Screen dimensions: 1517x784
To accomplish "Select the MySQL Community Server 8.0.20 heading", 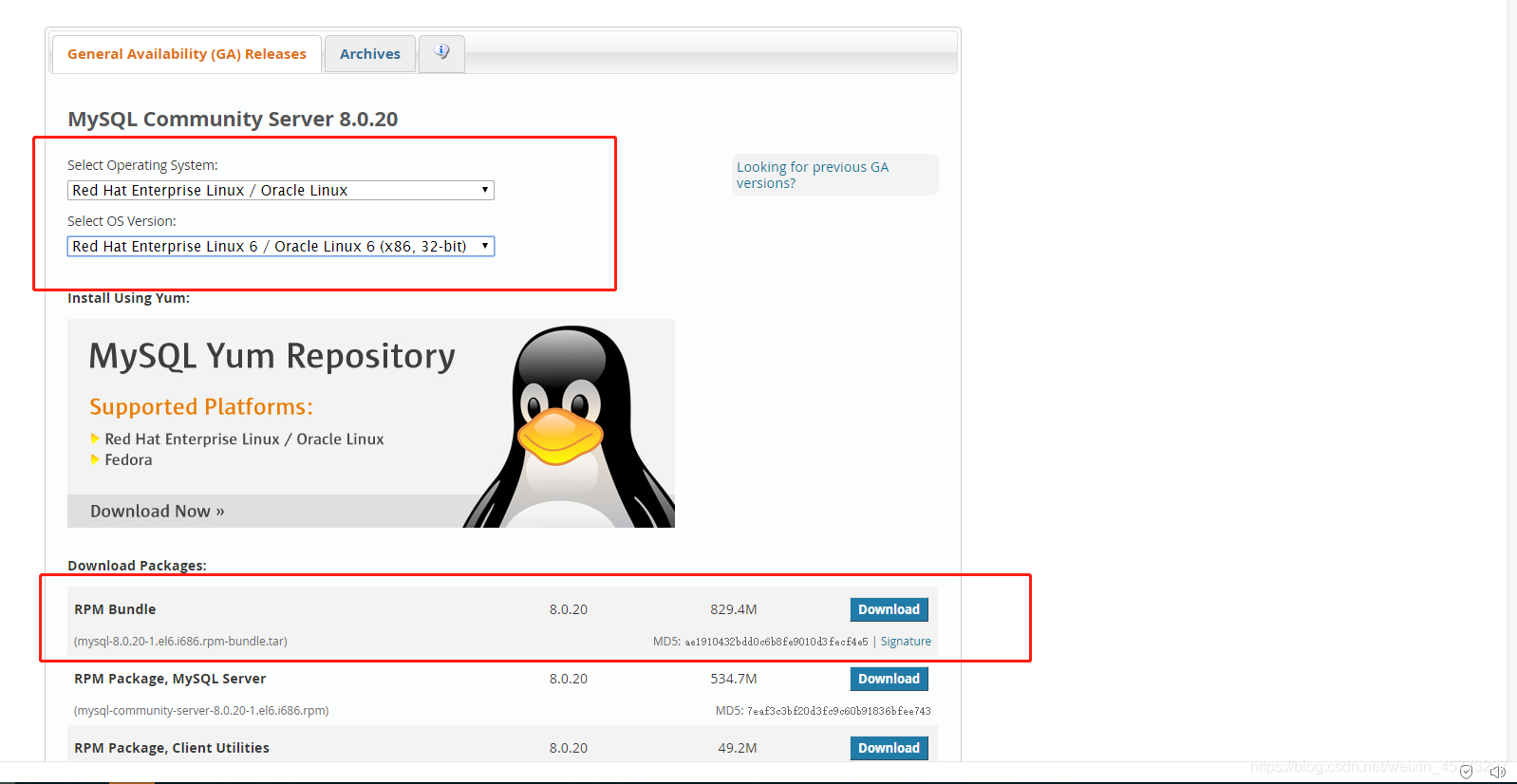I will [233, 119].
